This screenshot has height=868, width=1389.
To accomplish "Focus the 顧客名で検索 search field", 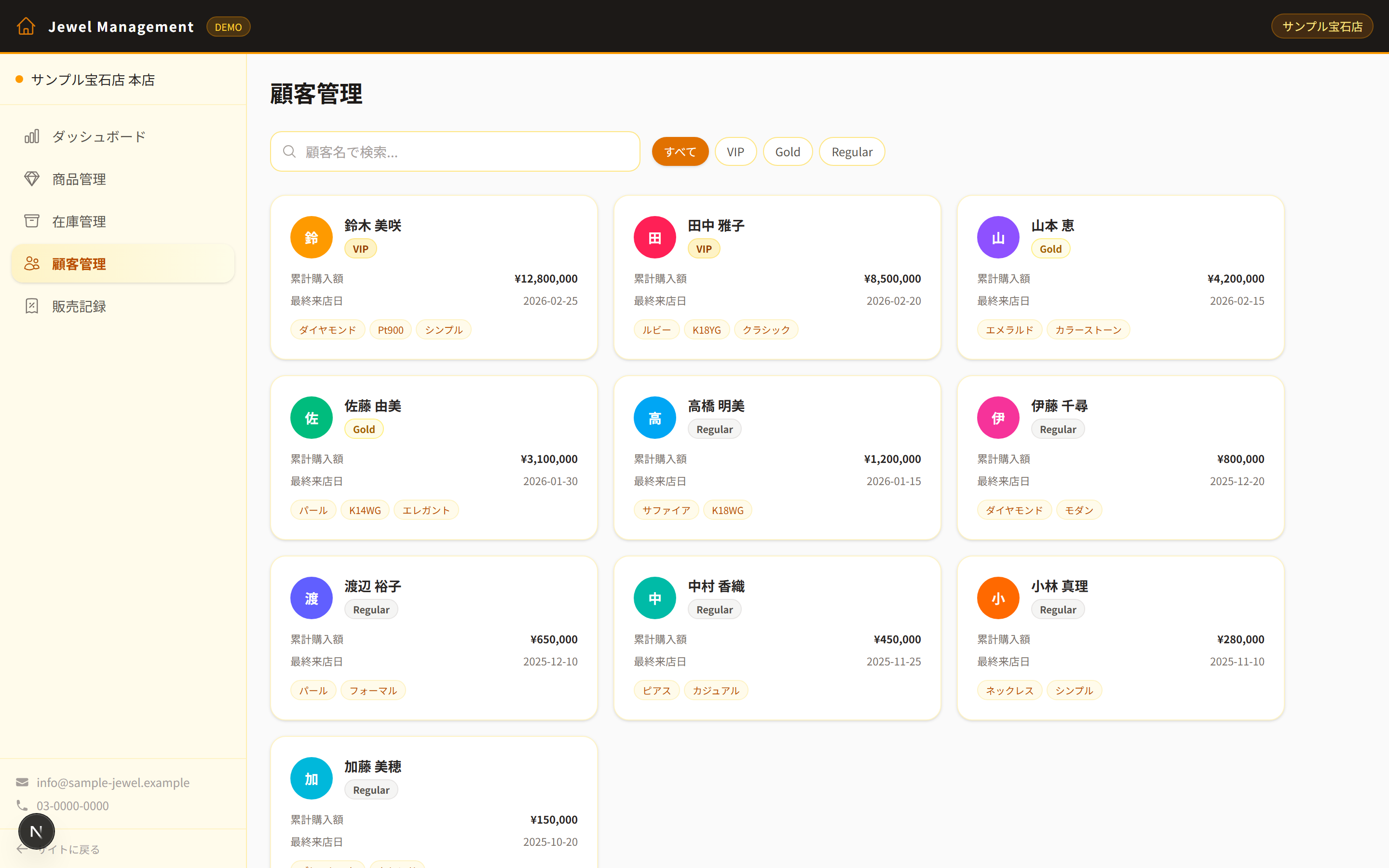I will [x=455, y=151].
